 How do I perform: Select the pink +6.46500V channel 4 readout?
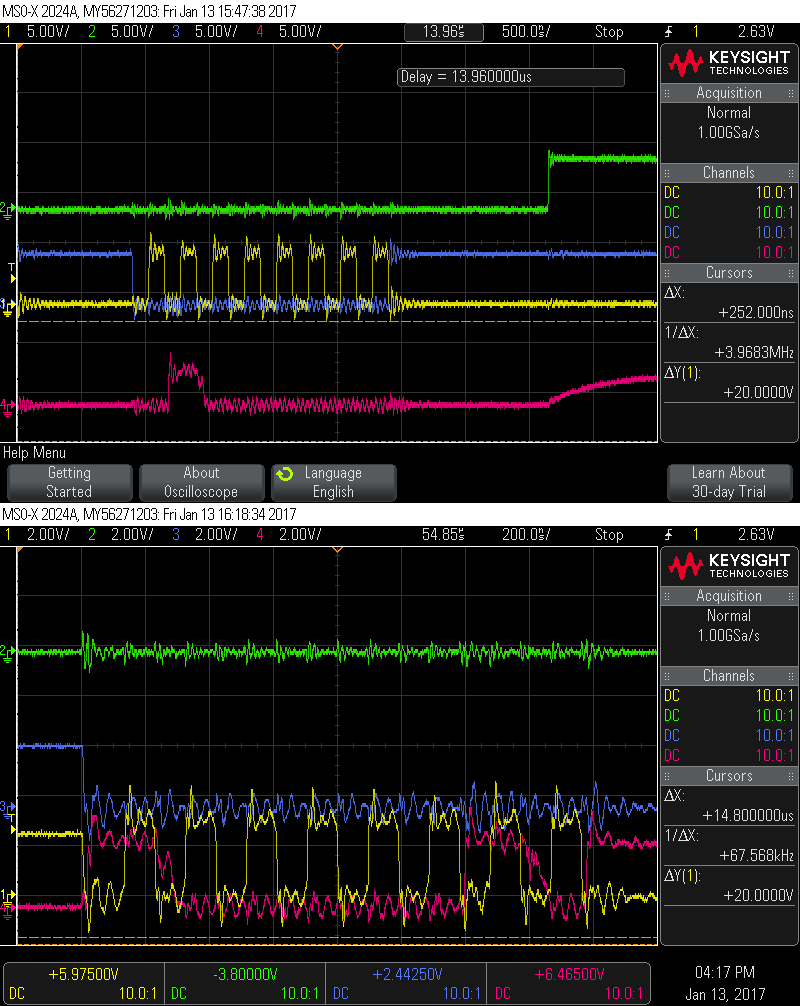point(562,973)
